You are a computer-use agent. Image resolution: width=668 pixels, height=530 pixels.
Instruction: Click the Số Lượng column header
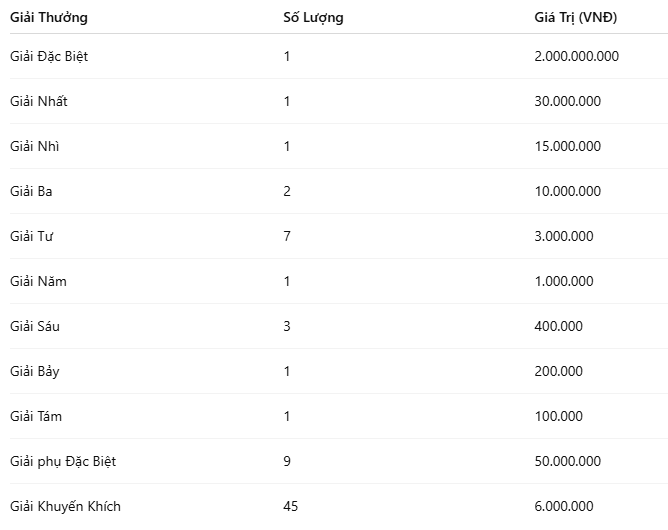pos(313,17)
